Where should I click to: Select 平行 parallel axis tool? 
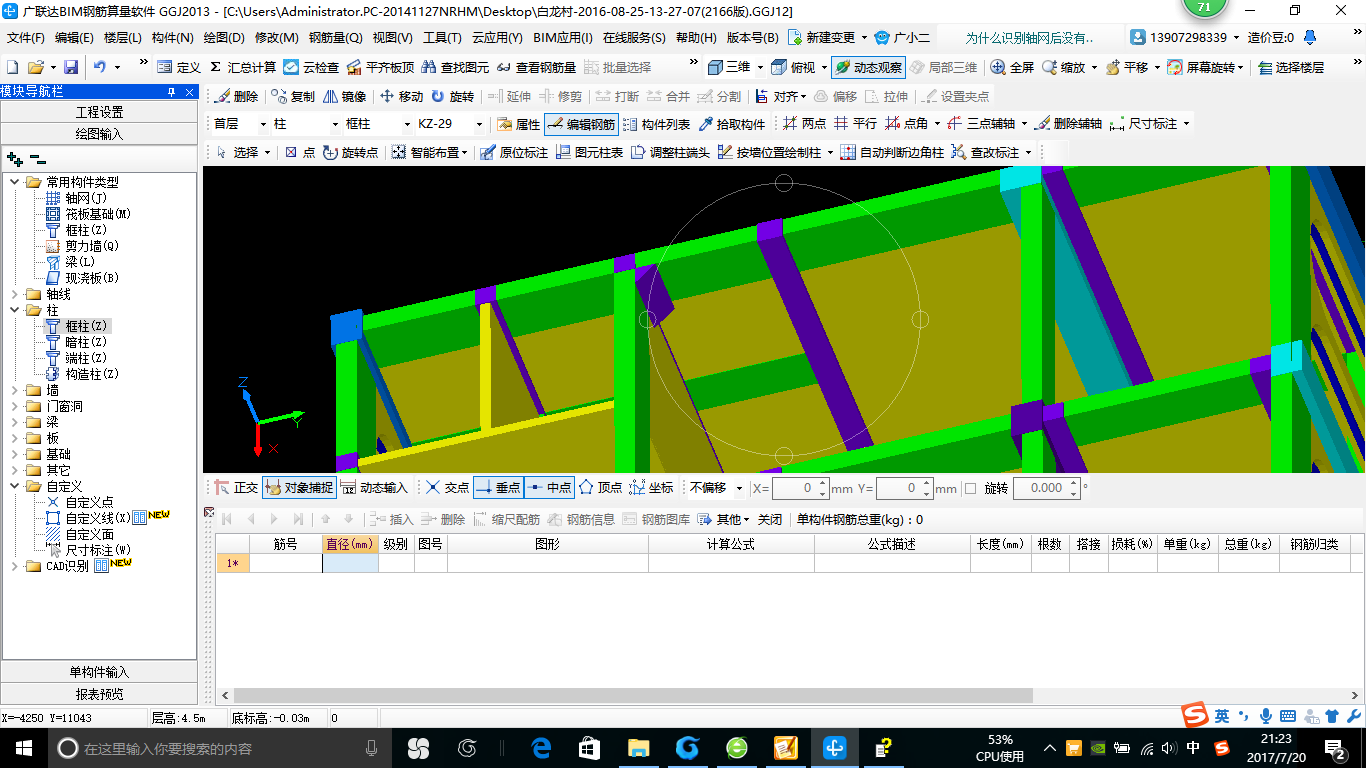(x=855, y=124)
